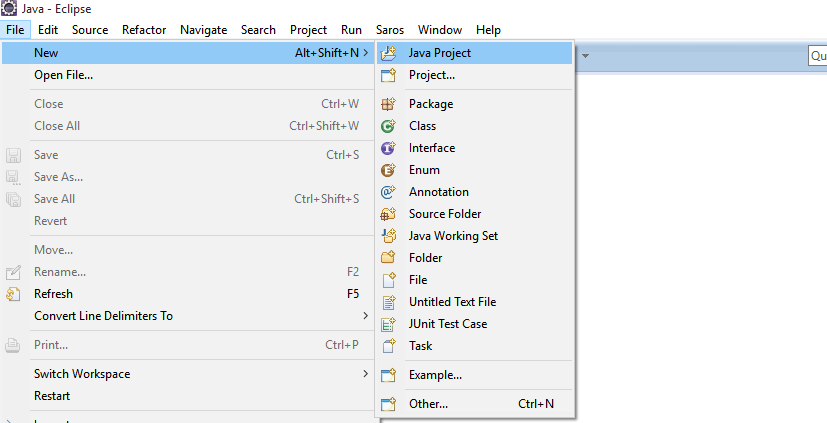827x423 pixels.
Task: Open the Help menu
Action: [x=488, y=30]
